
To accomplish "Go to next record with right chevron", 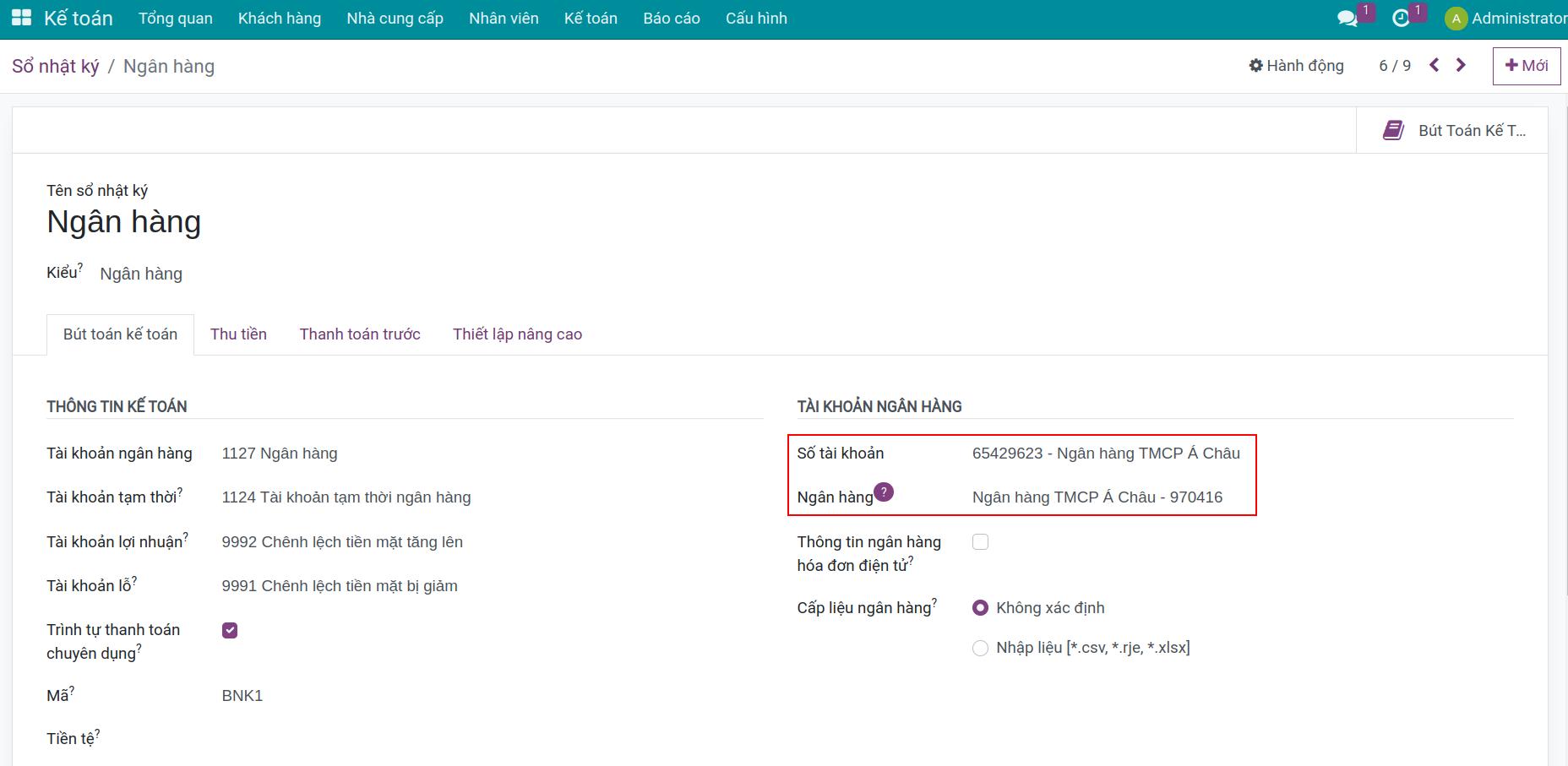I will point(1461,65).
